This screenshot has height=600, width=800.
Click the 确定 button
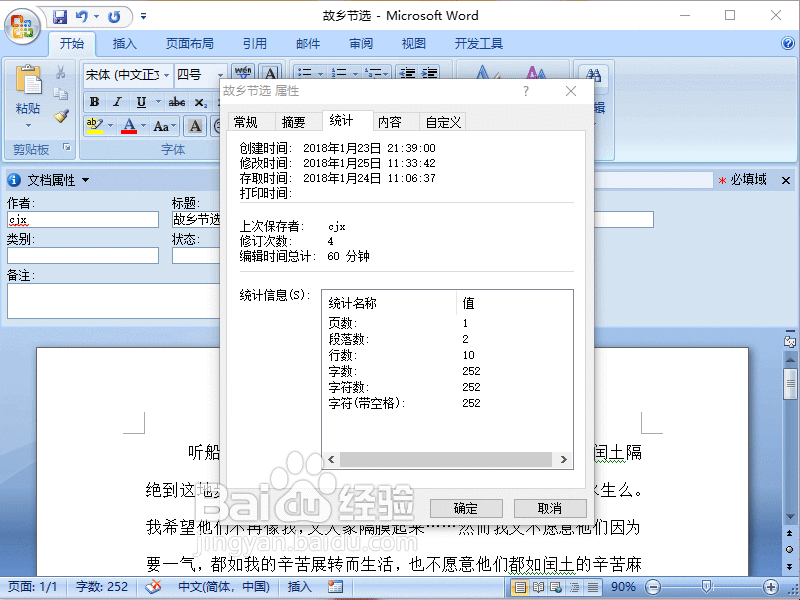click(x=466, y=508)
